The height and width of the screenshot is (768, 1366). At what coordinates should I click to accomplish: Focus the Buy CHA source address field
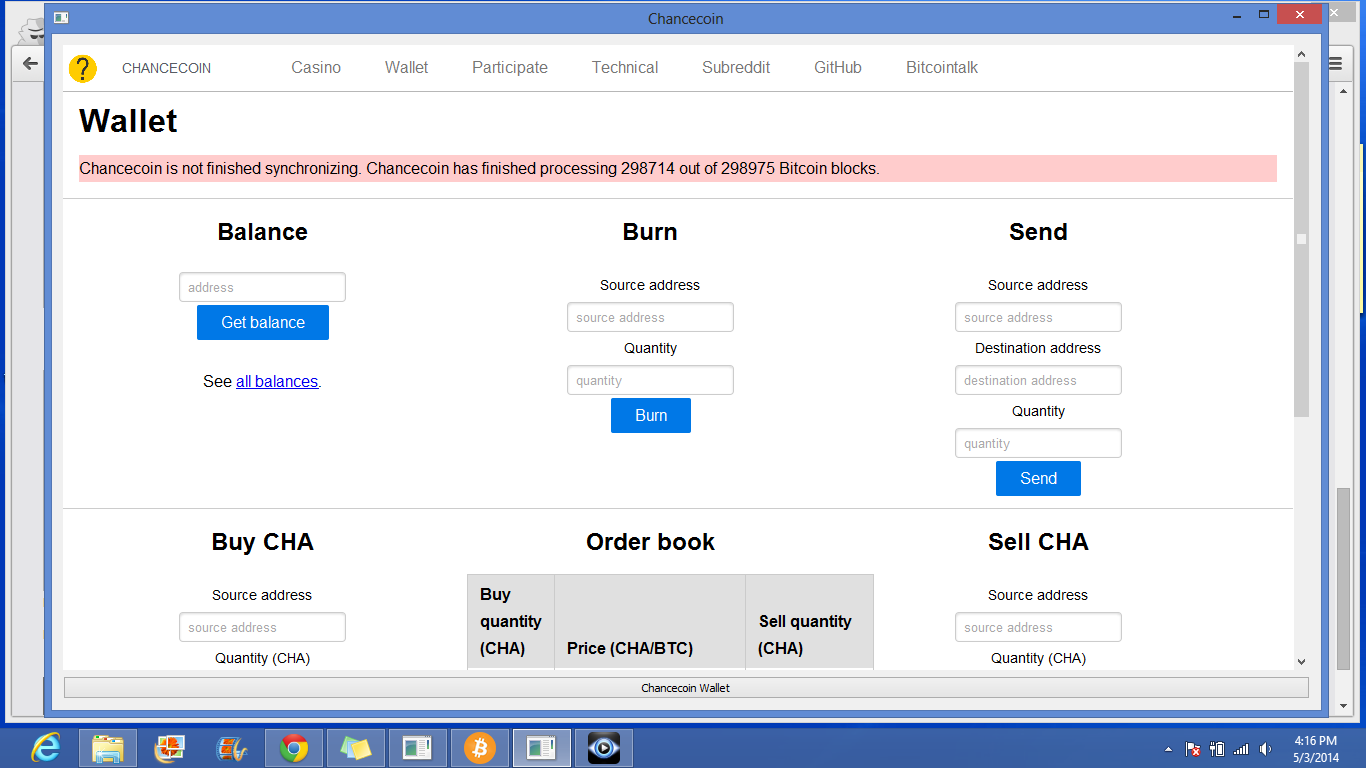tap(262, 627)
